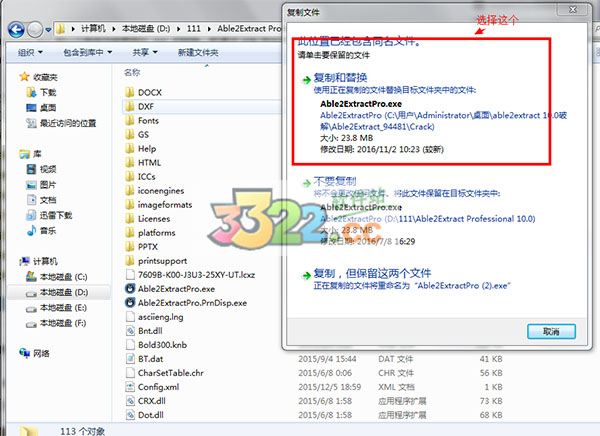Click 新建文件夹 in the toolbar

pos(198,52)
